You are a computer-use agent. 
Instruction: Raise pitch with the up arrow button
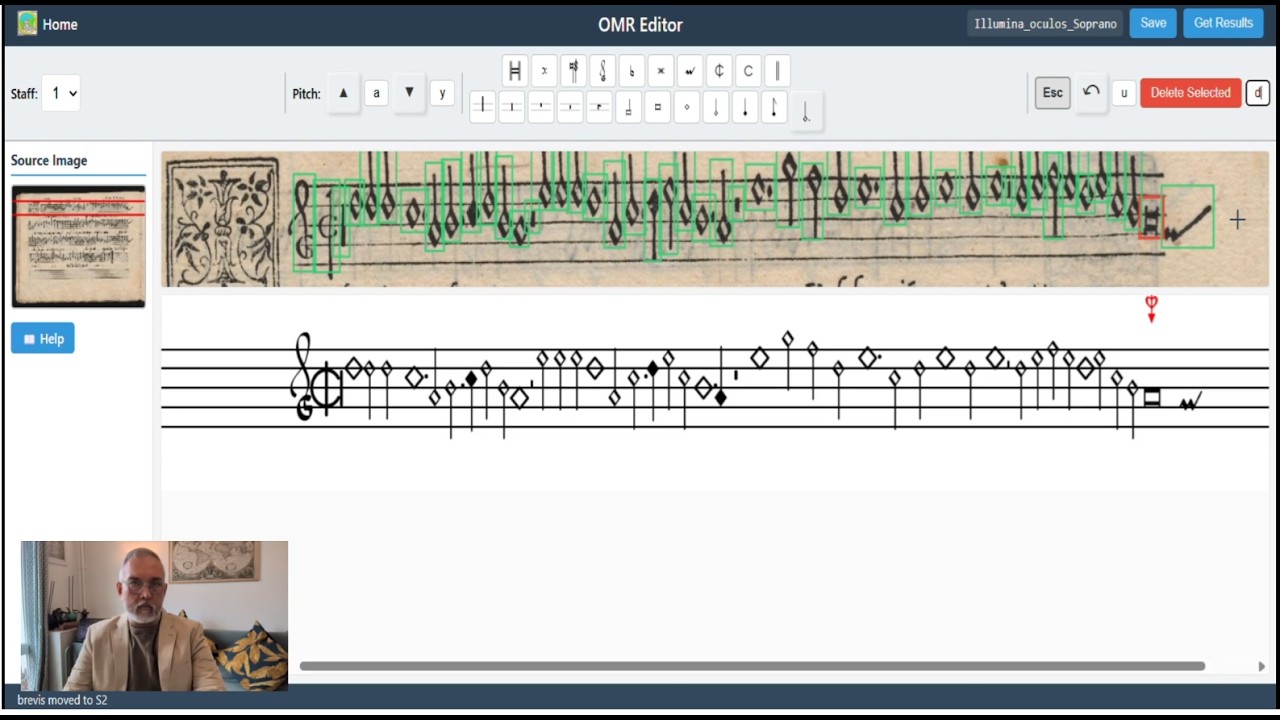[343, 93]
